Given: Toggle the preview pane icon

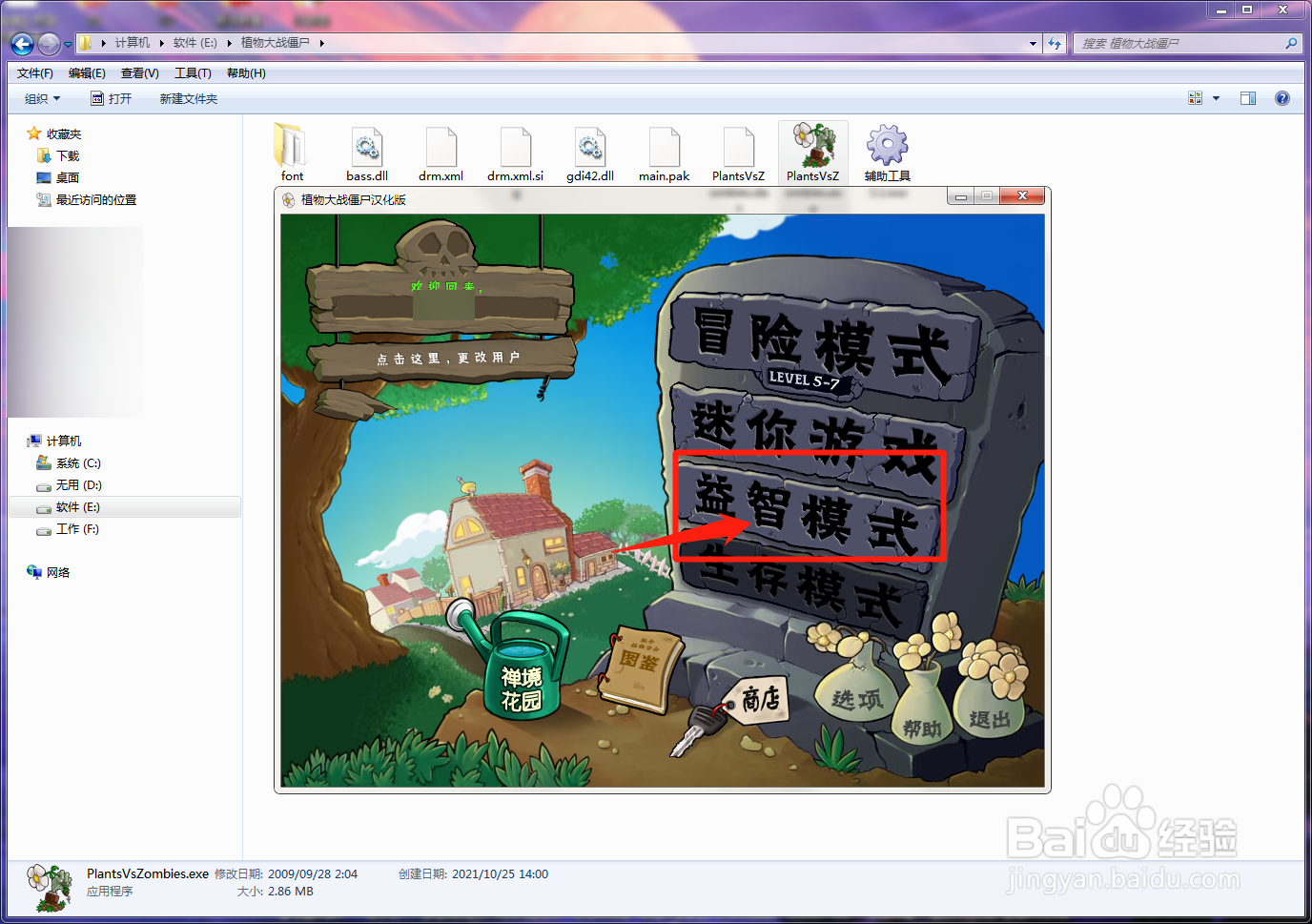Looking at the screenshot, I should click(1247, 98).
